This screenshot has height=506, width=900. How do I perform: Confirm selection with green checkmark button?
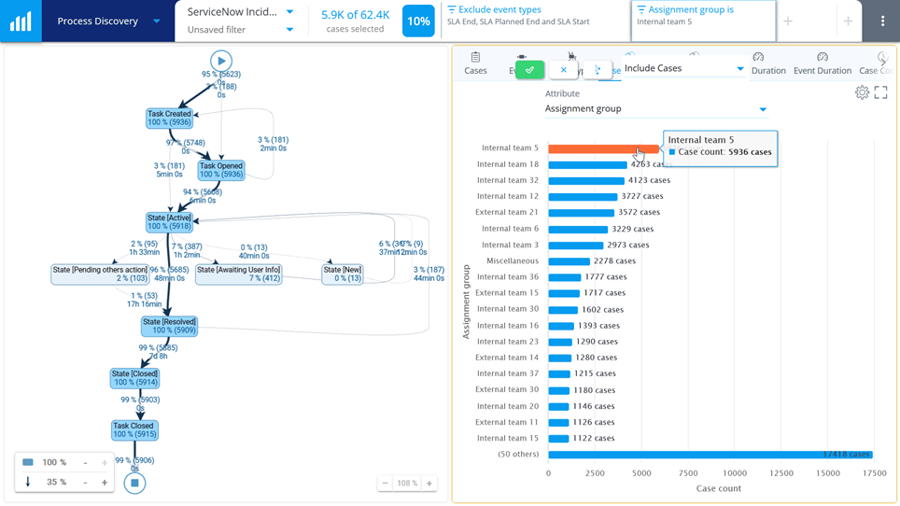click(530, 70)
